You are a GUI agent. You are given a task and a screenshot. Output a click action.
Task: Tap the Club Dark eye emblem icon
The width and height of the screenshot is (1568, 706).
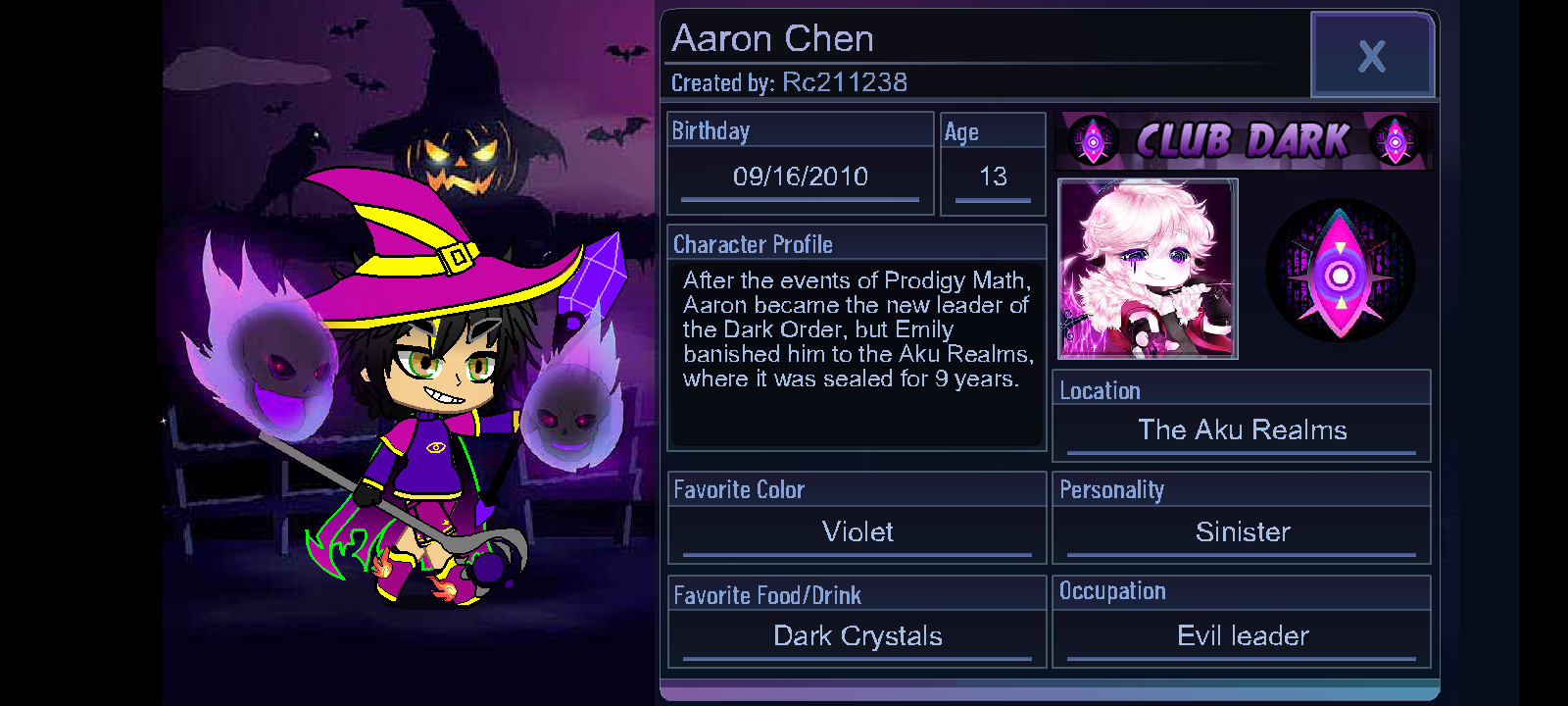click(1340, 270)
